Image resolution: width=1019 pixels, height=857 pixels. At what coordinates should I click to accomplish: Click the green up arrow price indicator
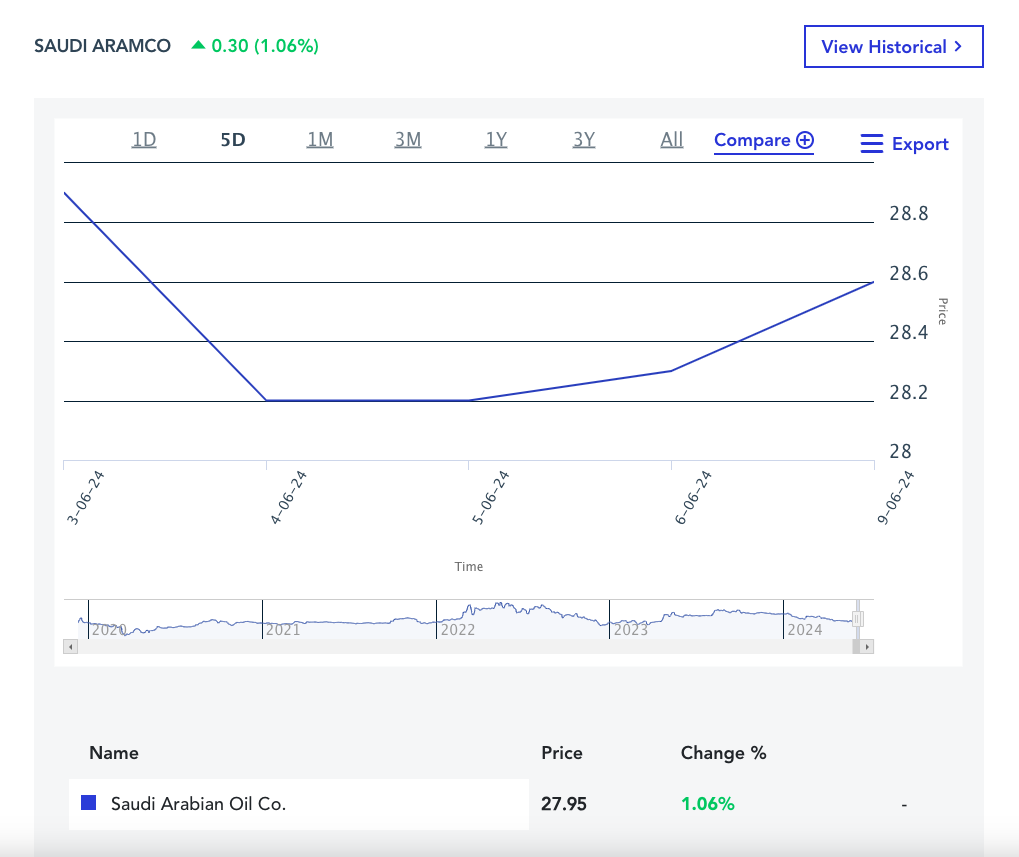[198, 45]
